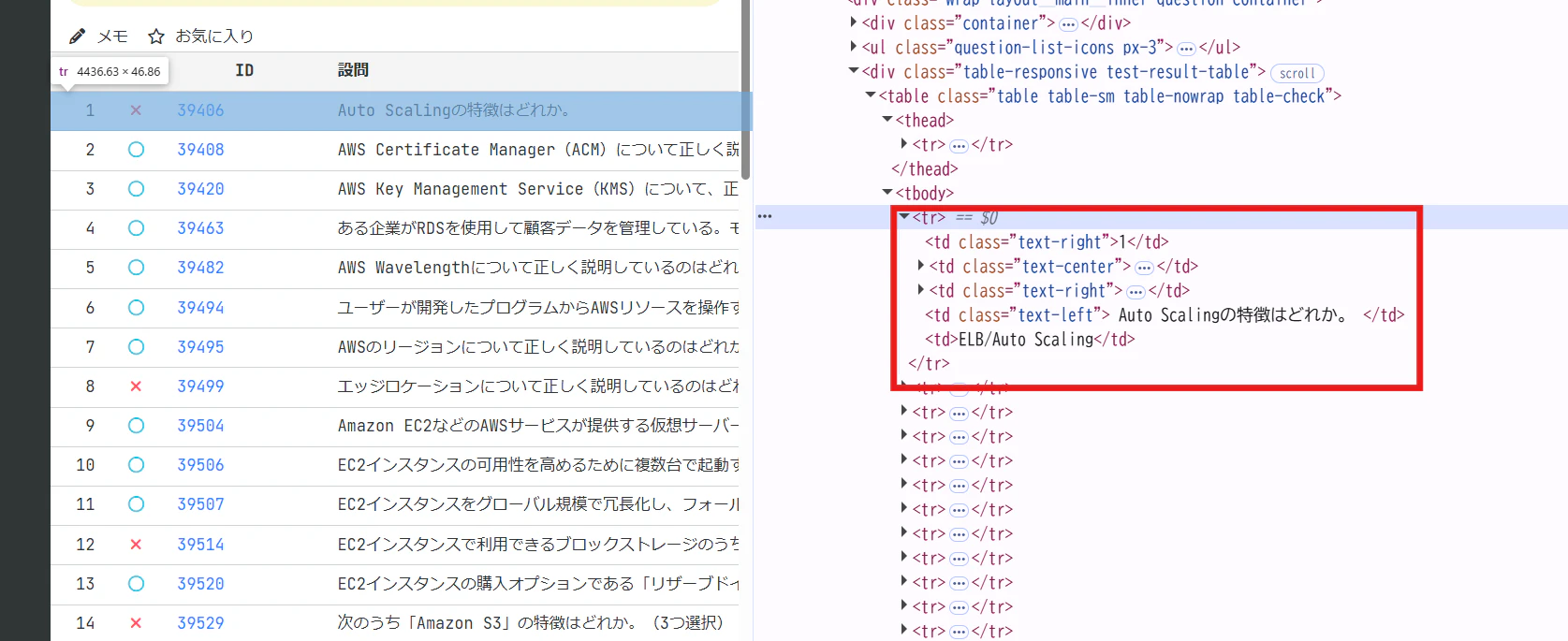Click the circle mark in row 2
This screenshot has width=1568, height=641.
[x=136, y=150]
